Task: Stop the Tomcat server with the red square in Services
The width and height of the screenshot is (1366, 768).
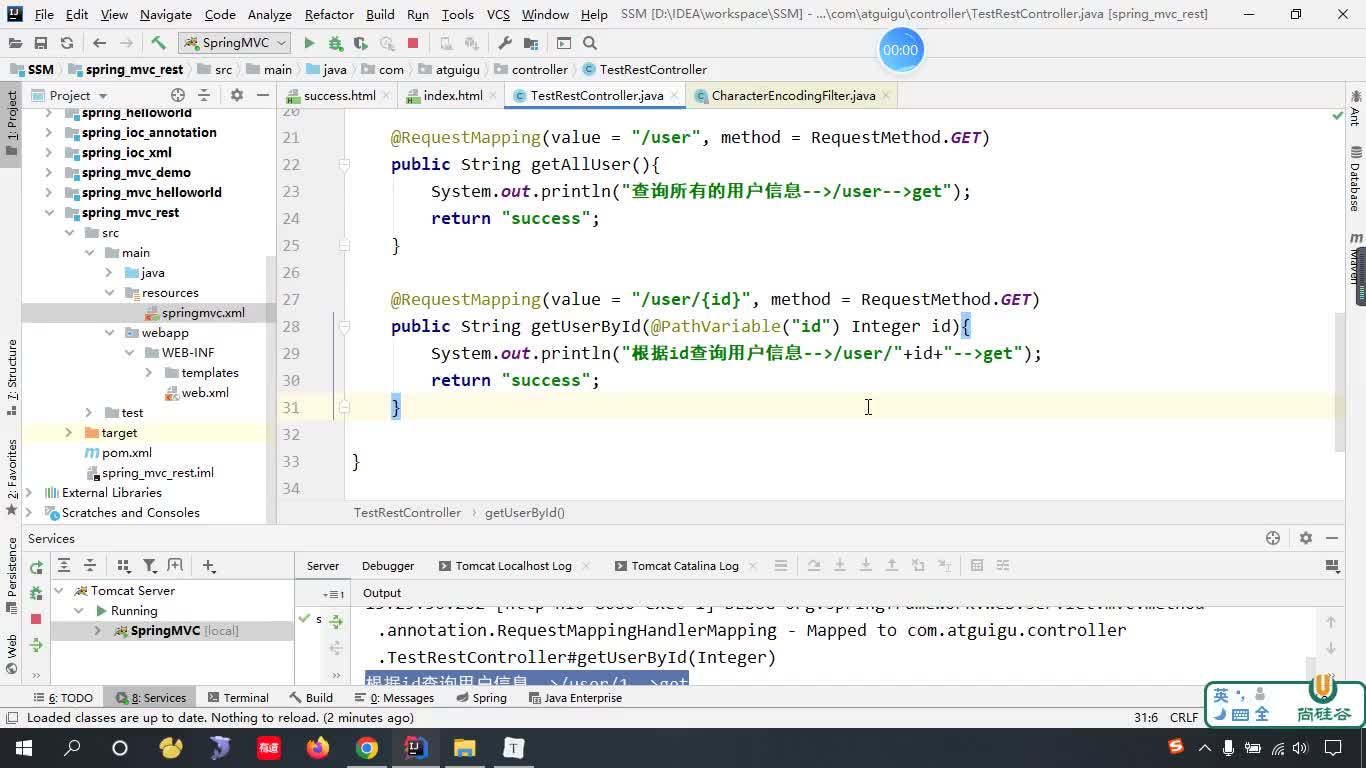Action: click(36, 619)
